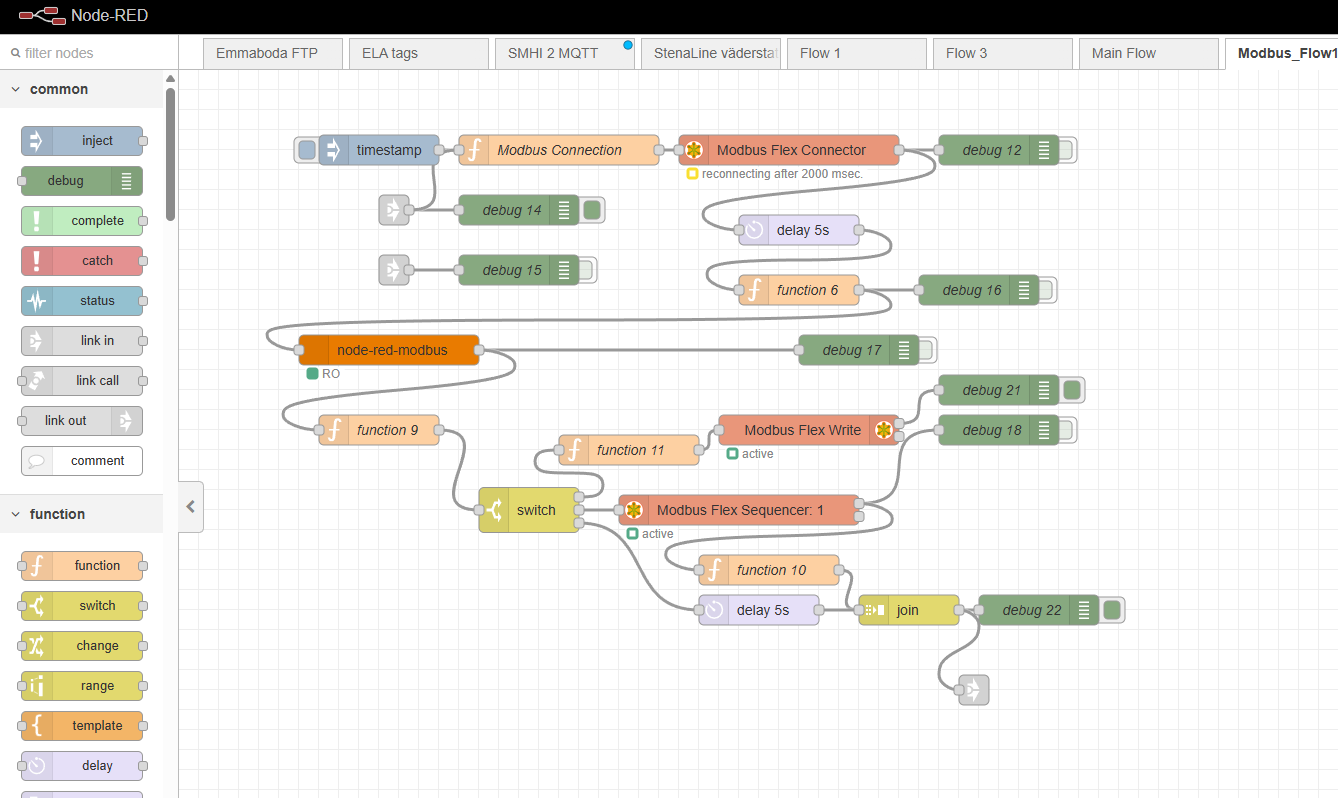Pick the status node in palette
The image size is (1338, 798).
82,301
